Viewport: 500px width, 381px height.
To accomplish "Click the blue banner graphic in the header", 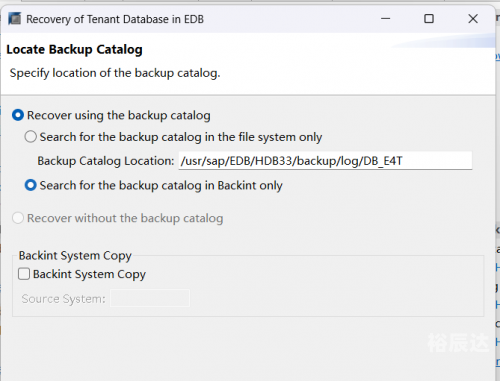I will tap(443, 41).
